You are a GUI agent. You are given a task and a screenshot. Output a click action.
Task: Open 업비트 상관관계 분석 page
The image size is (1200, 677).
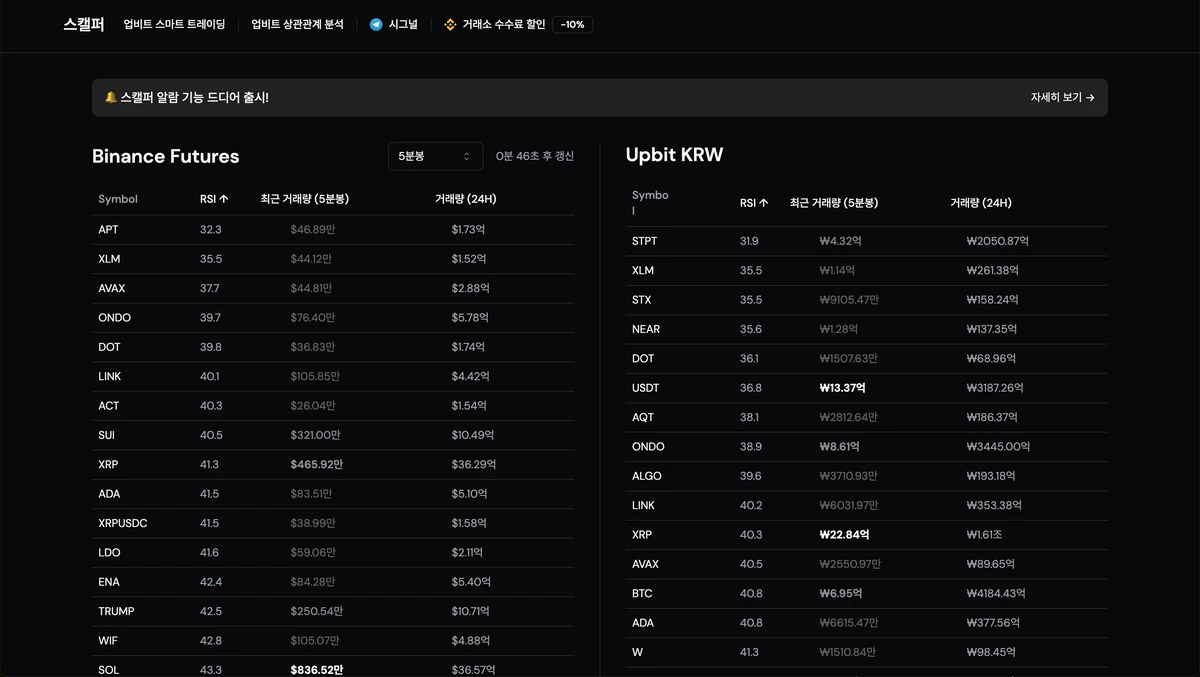pyautogui.click(x=297, y=24)
